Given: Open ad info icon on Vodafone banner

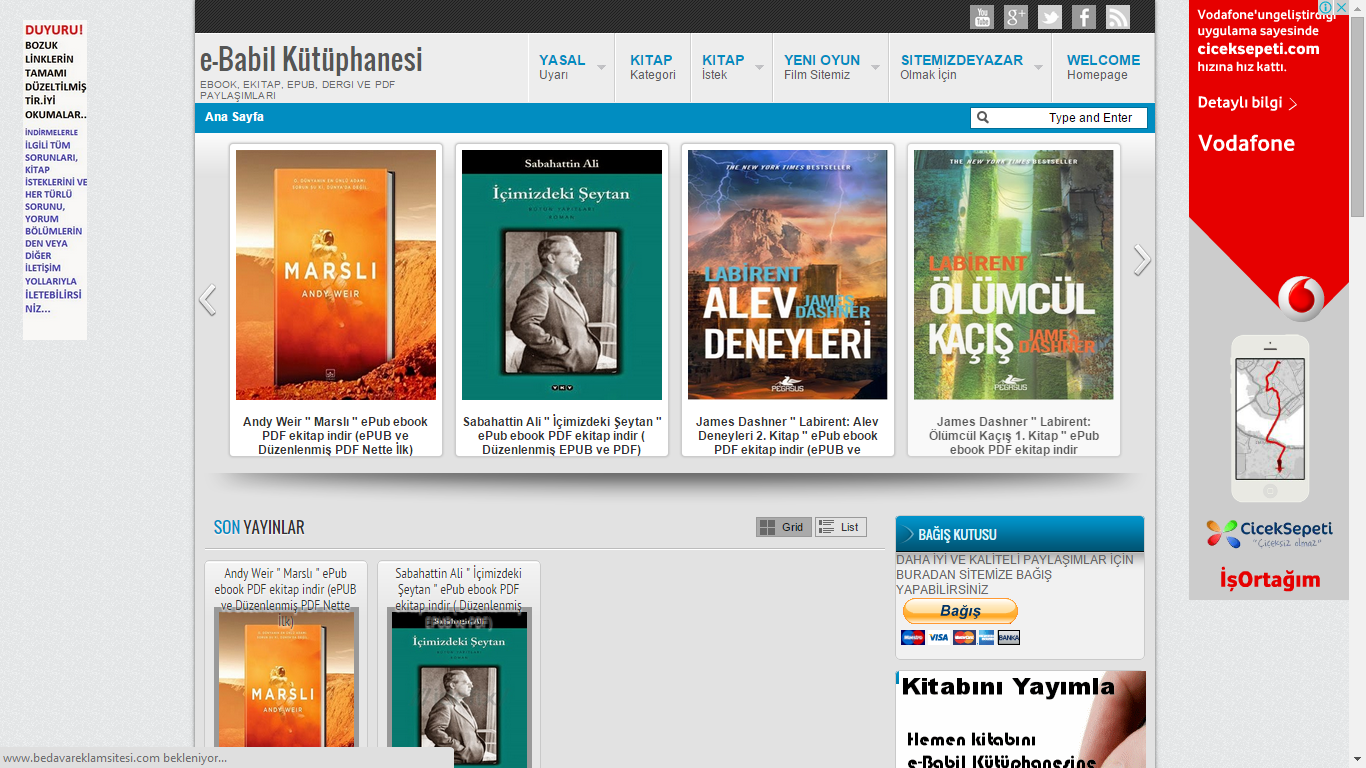Looking at the screenshot, I should (1326, 8).
